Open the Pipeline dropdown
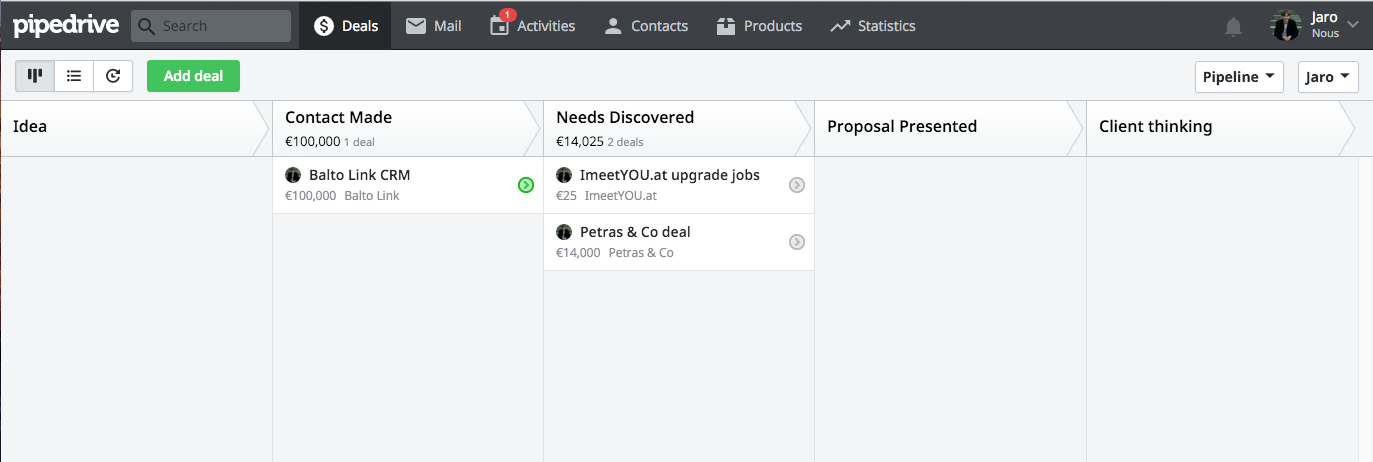The width and height of the screenshot is (1373, 462). point(1239,77)
